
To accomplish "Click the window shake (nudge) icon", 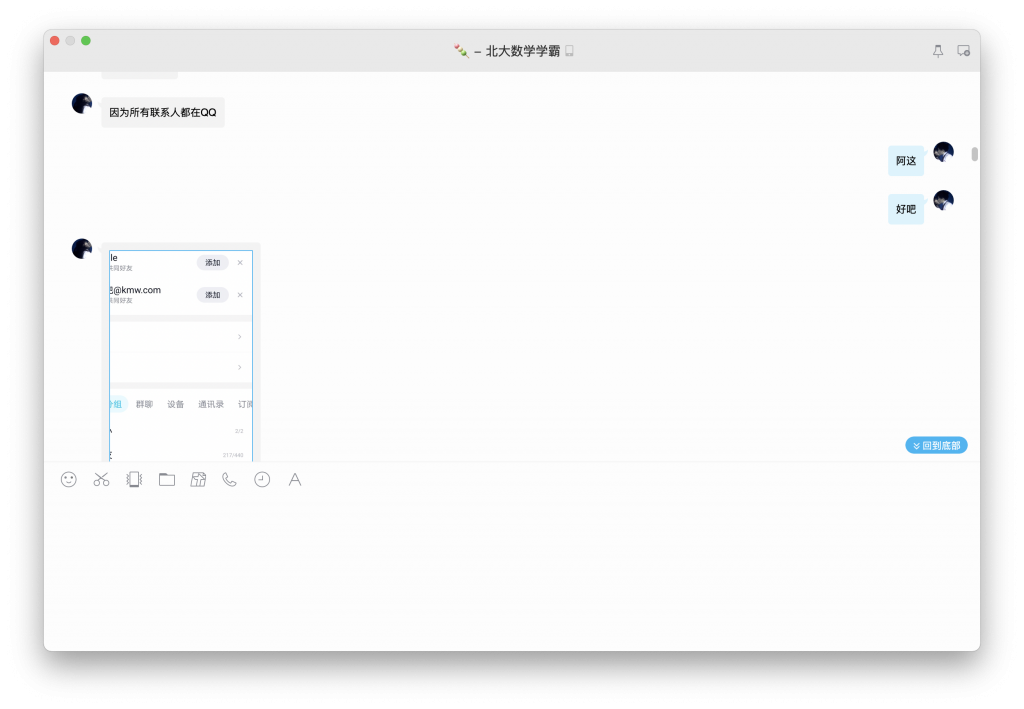I will [x=133, y=479].
